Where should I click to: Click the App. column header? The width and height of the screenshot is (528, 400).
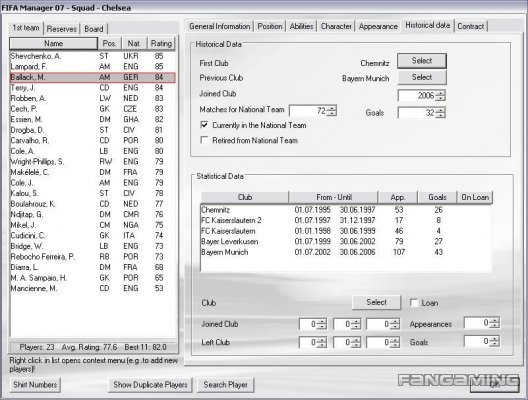tap(398, 197)
